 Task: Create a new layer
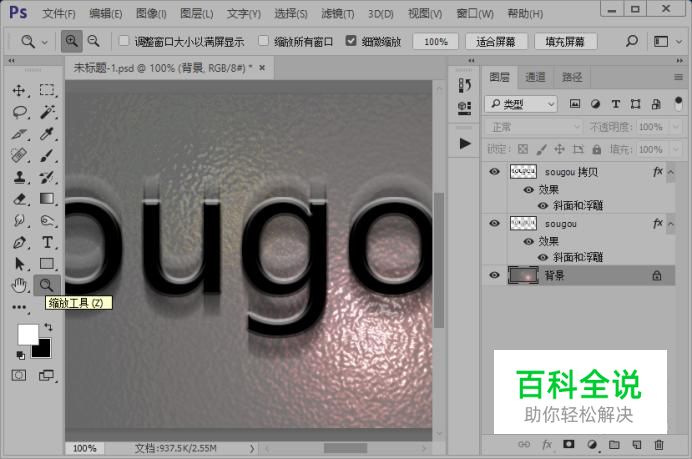636,445
